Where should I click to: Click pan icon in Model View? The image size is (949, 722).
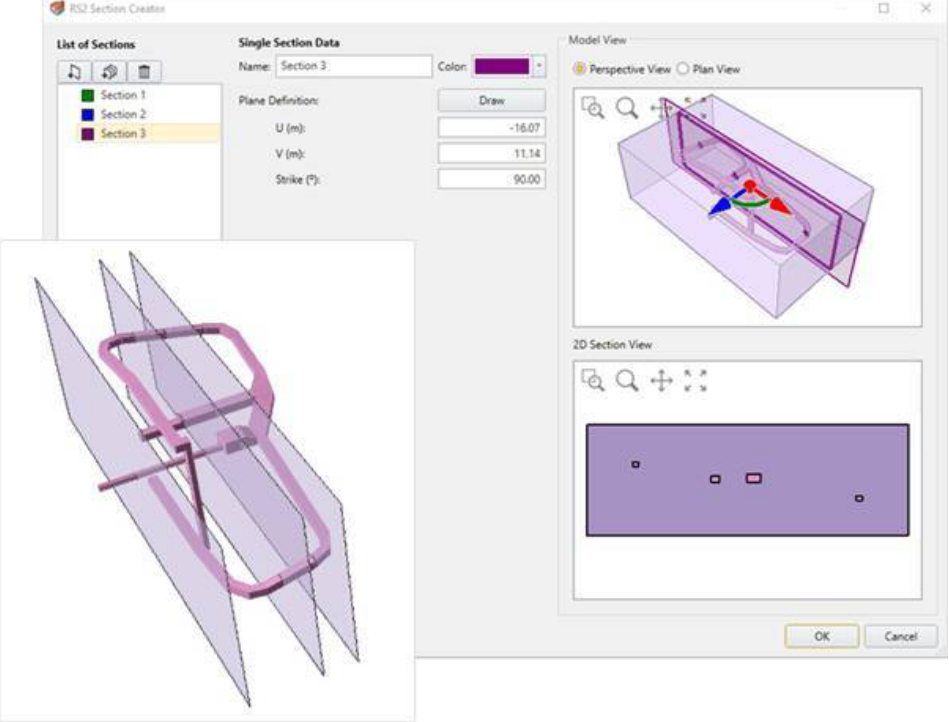(x=661, y=108)
